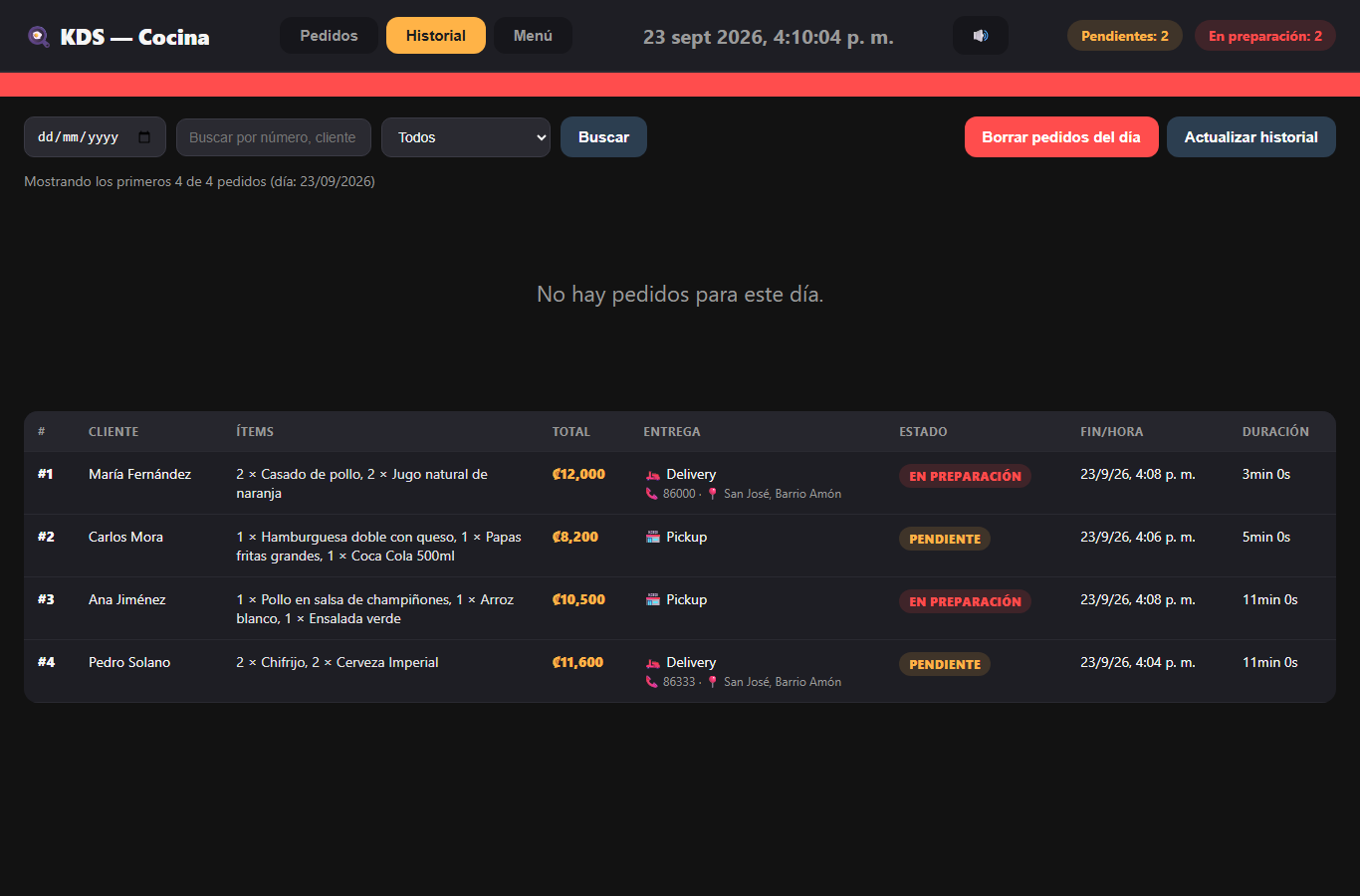Viewport: 1360px width, 896px height.
Task: Click the ENTREGA column header
Action: tap(672, 432)
